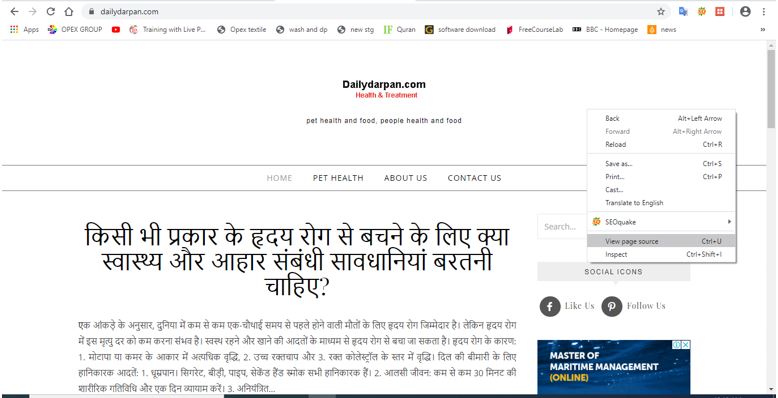The width and height of the screenshot is (778, 398).
Task: Click the Pinterest Follow Us icon
Action: point(612,306)
